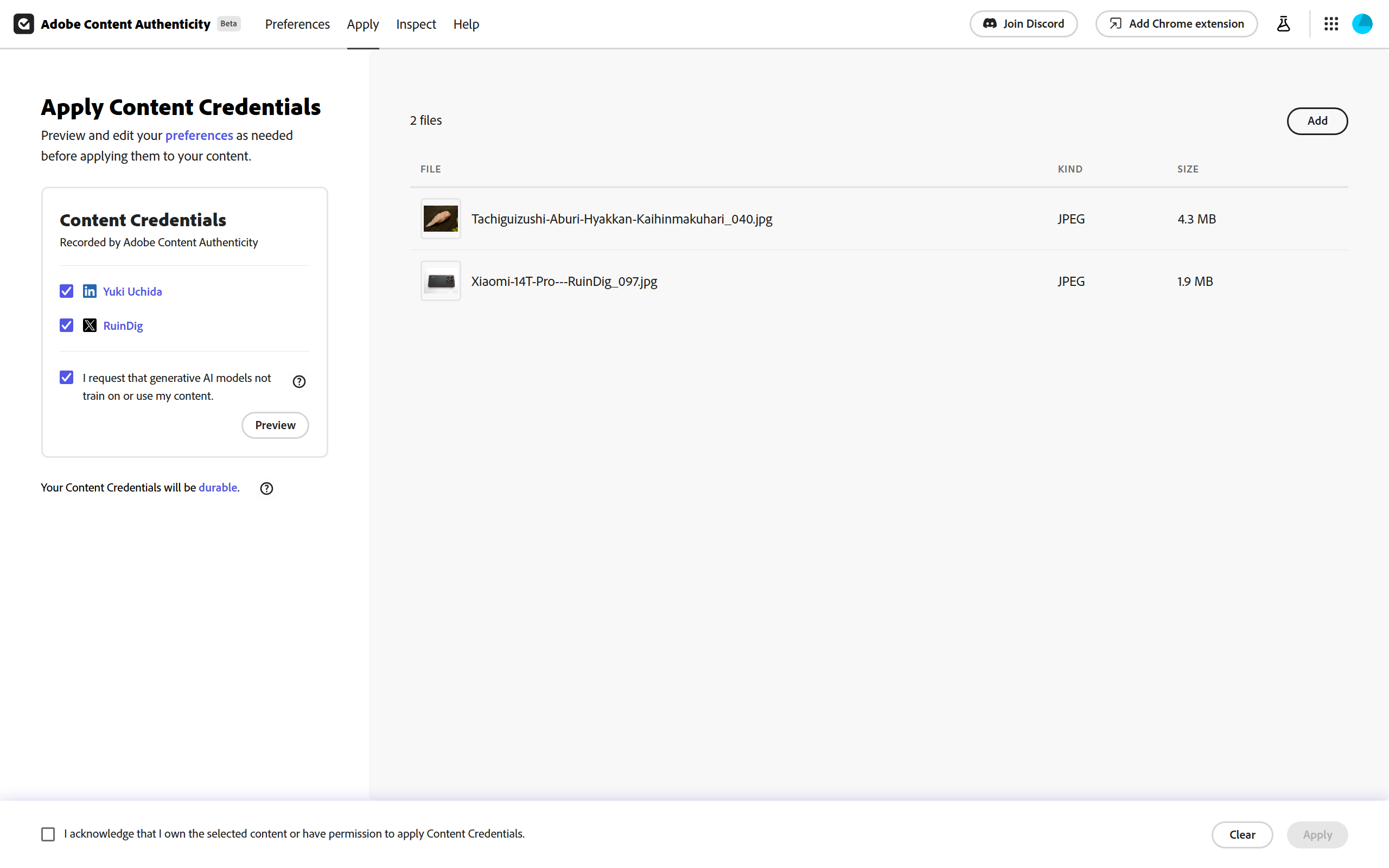Open the Yuki Uchida LinkedIn link

click(132, 292)
